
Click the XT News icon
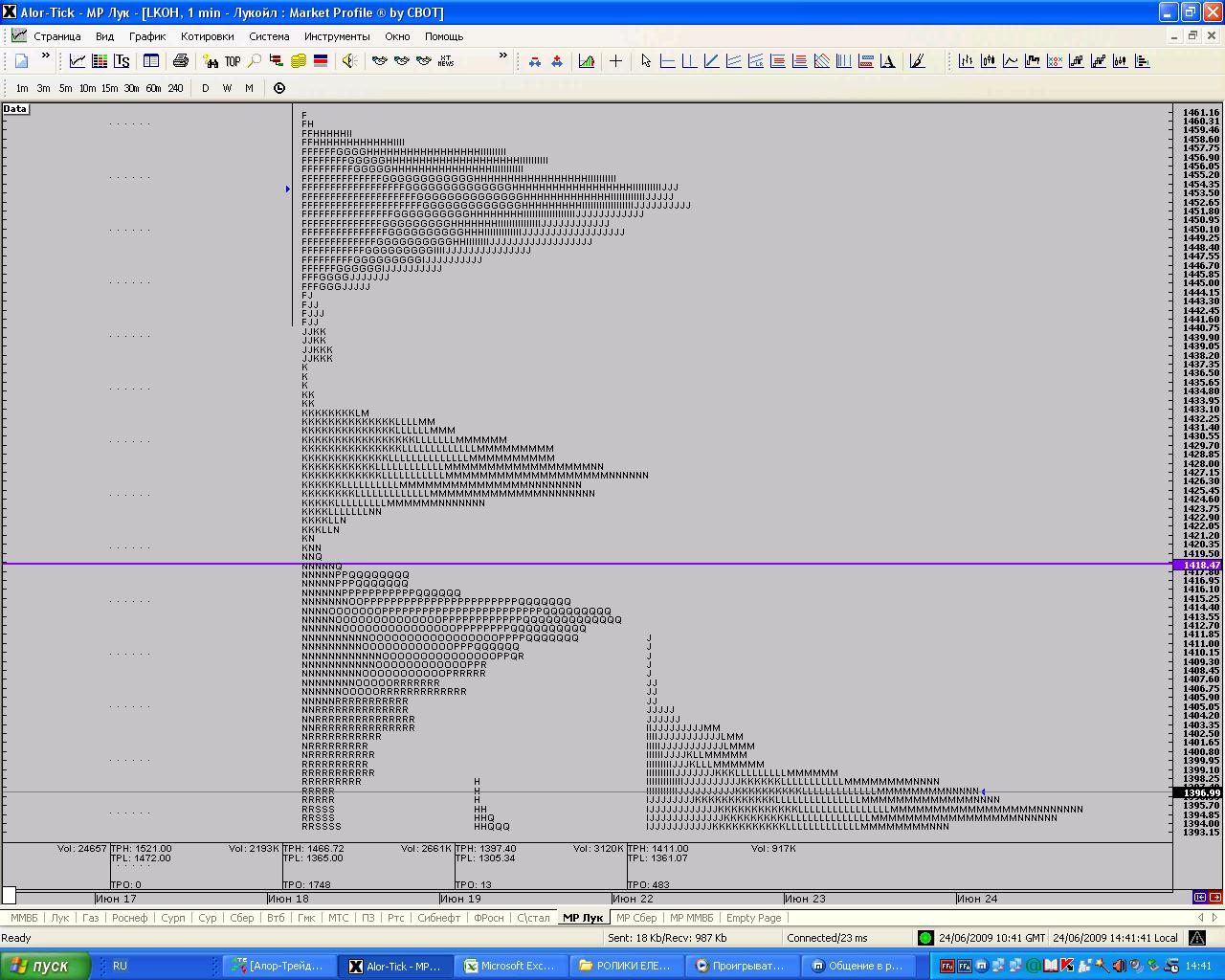point(446,61)
